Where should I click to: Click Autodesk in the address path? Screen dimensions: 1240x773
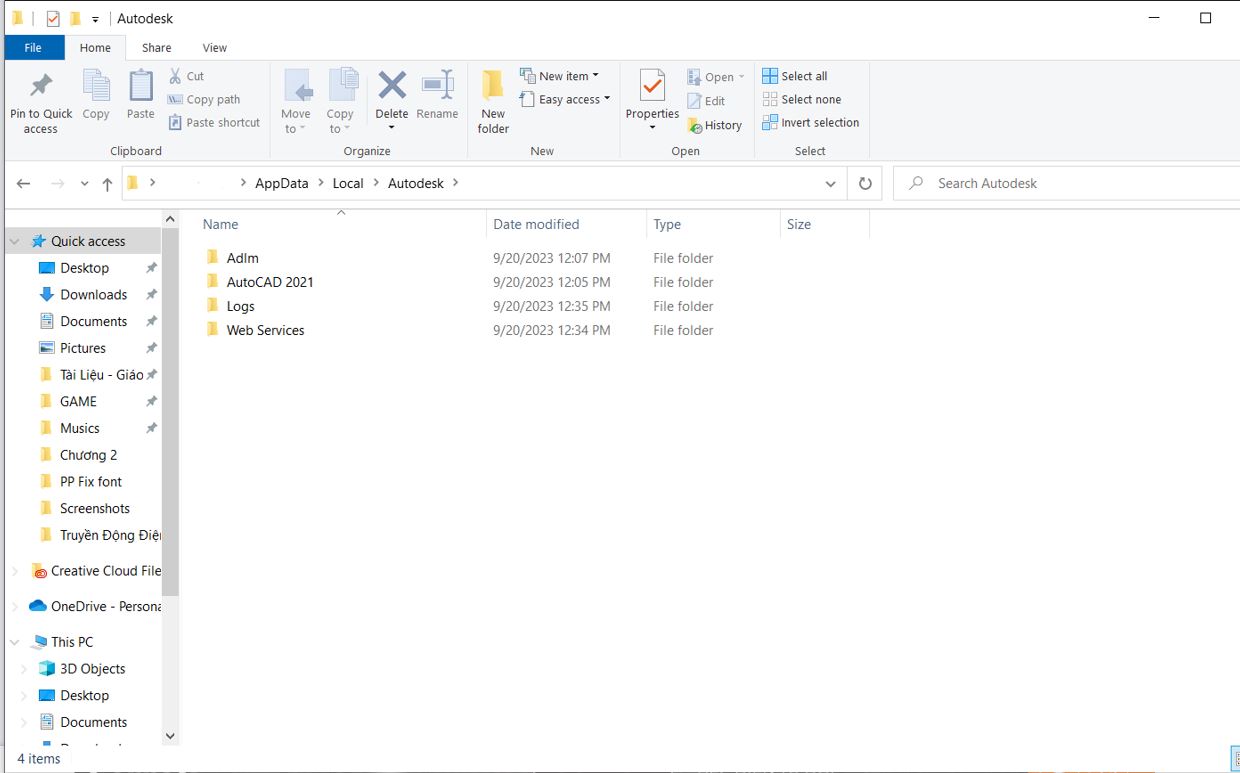[x=416, y=183]
